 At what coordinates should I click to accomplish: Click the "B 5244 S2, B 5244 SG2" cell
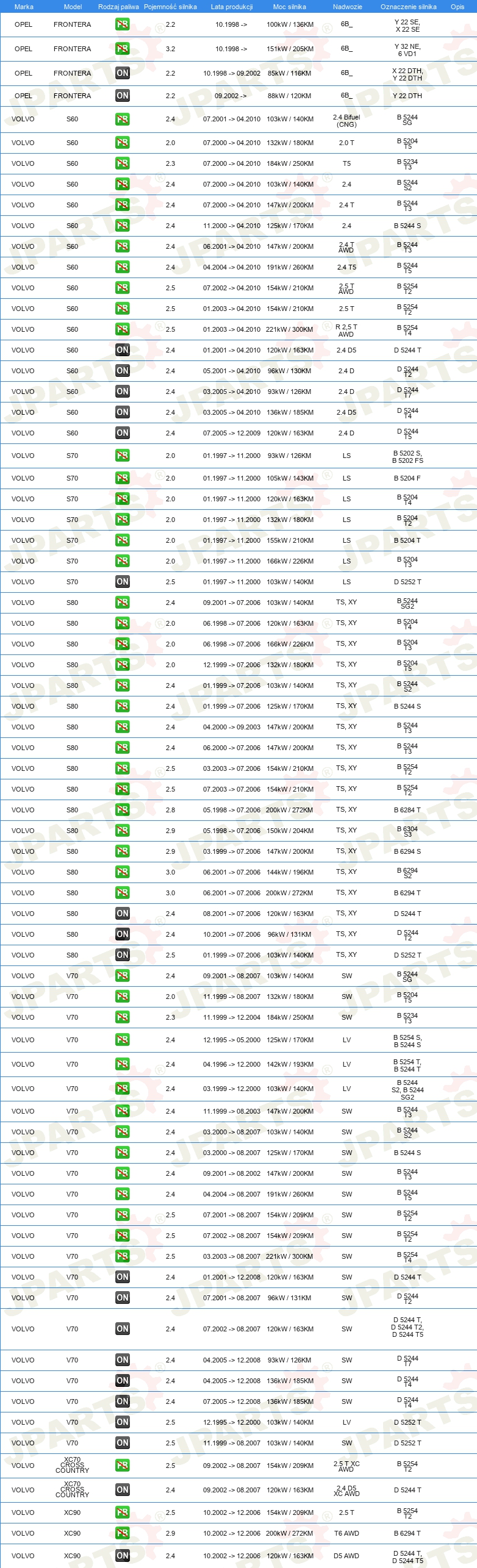(407, 1090)
